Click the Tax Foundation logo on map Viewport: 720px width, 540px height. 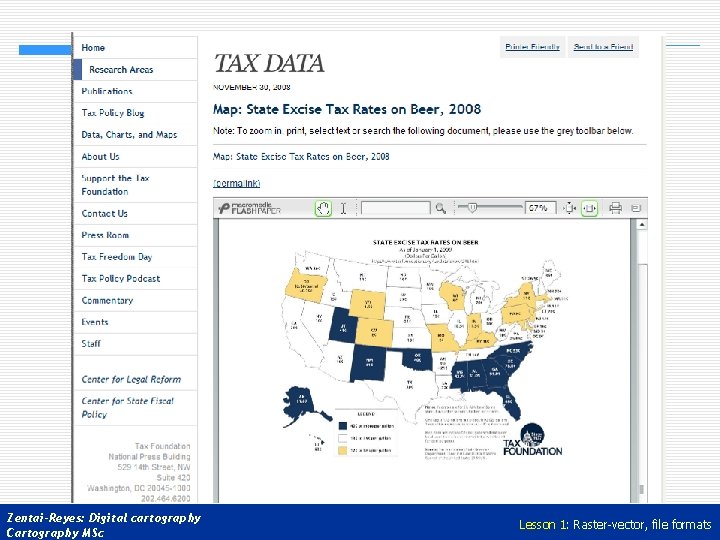(x=532, y=440)
